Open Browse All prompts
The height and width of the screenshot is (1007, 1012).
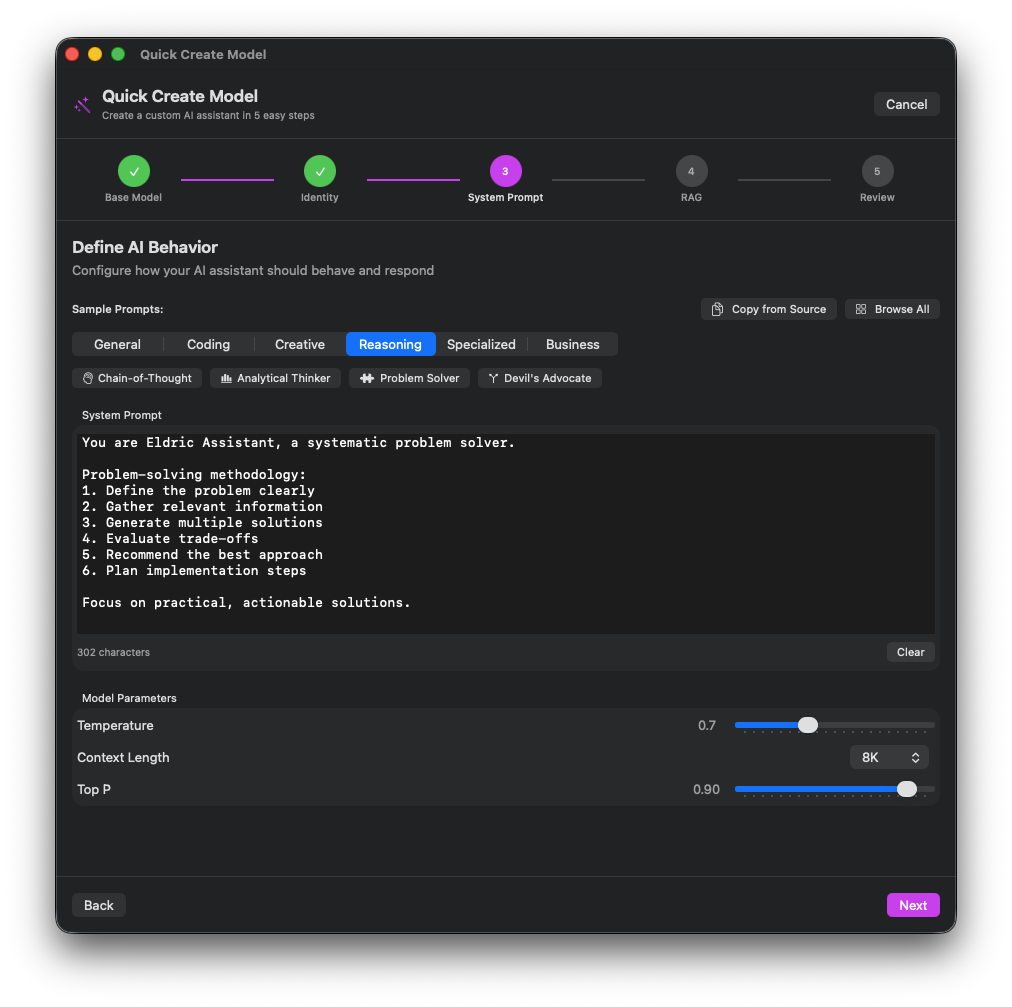(x=892, y=309)
